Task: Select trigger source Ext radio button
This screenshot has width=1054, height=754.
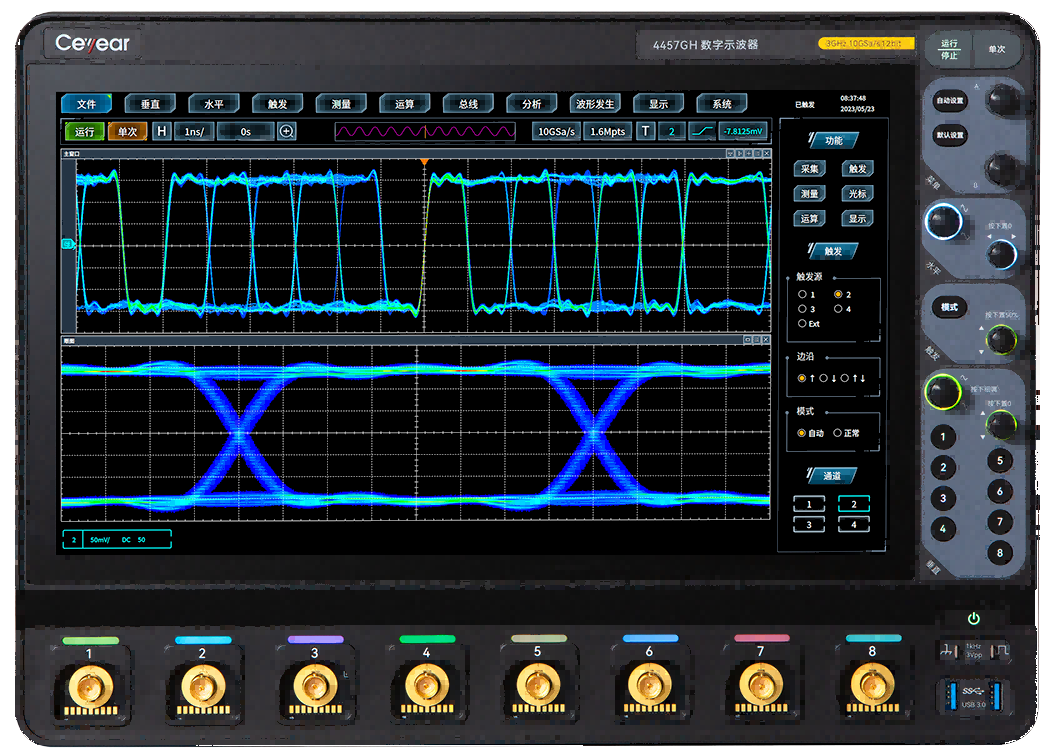Action: (x=803, y=324)
